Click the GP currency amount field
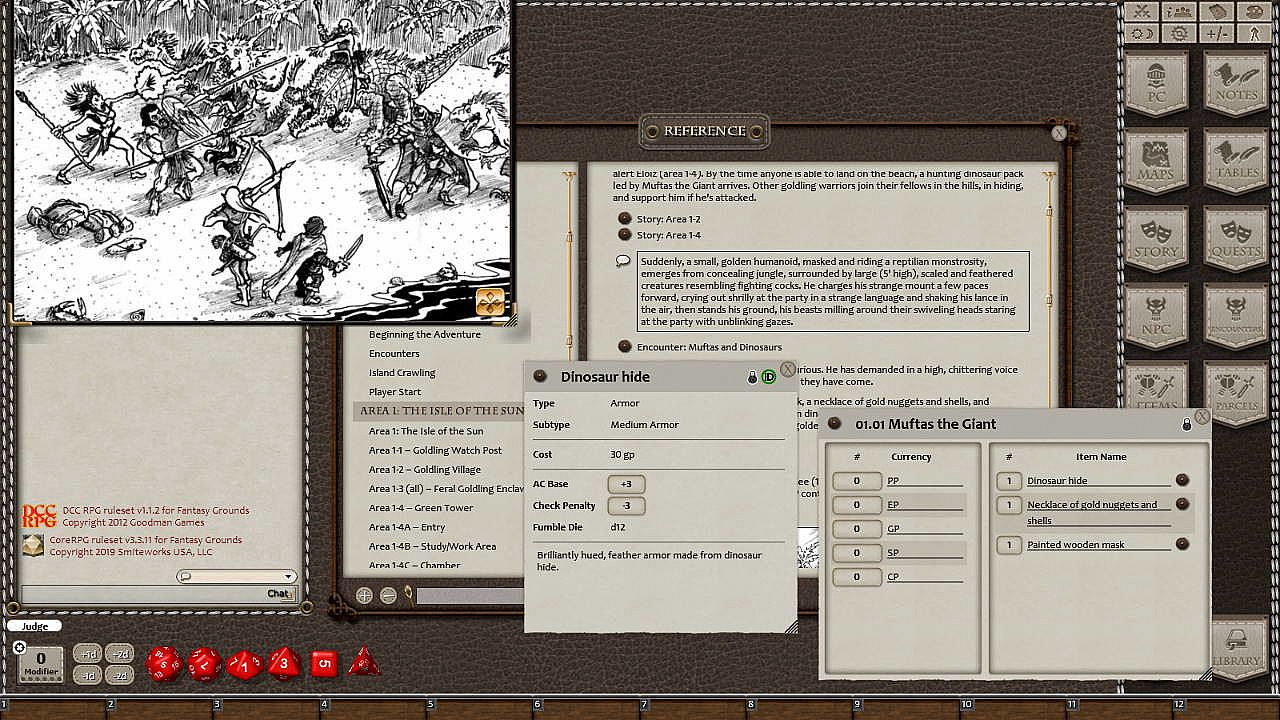This screenshot has height=720, width=1280. (856, 528)
